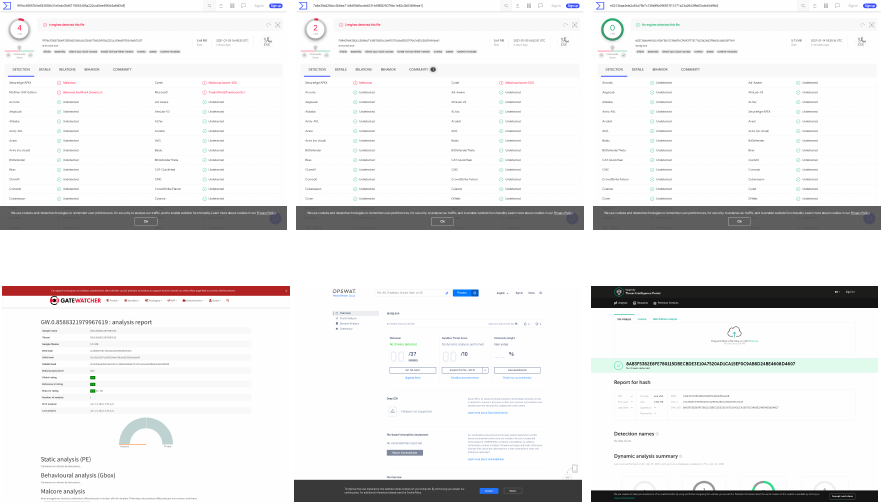Click the OPSWAT logo

344,292
